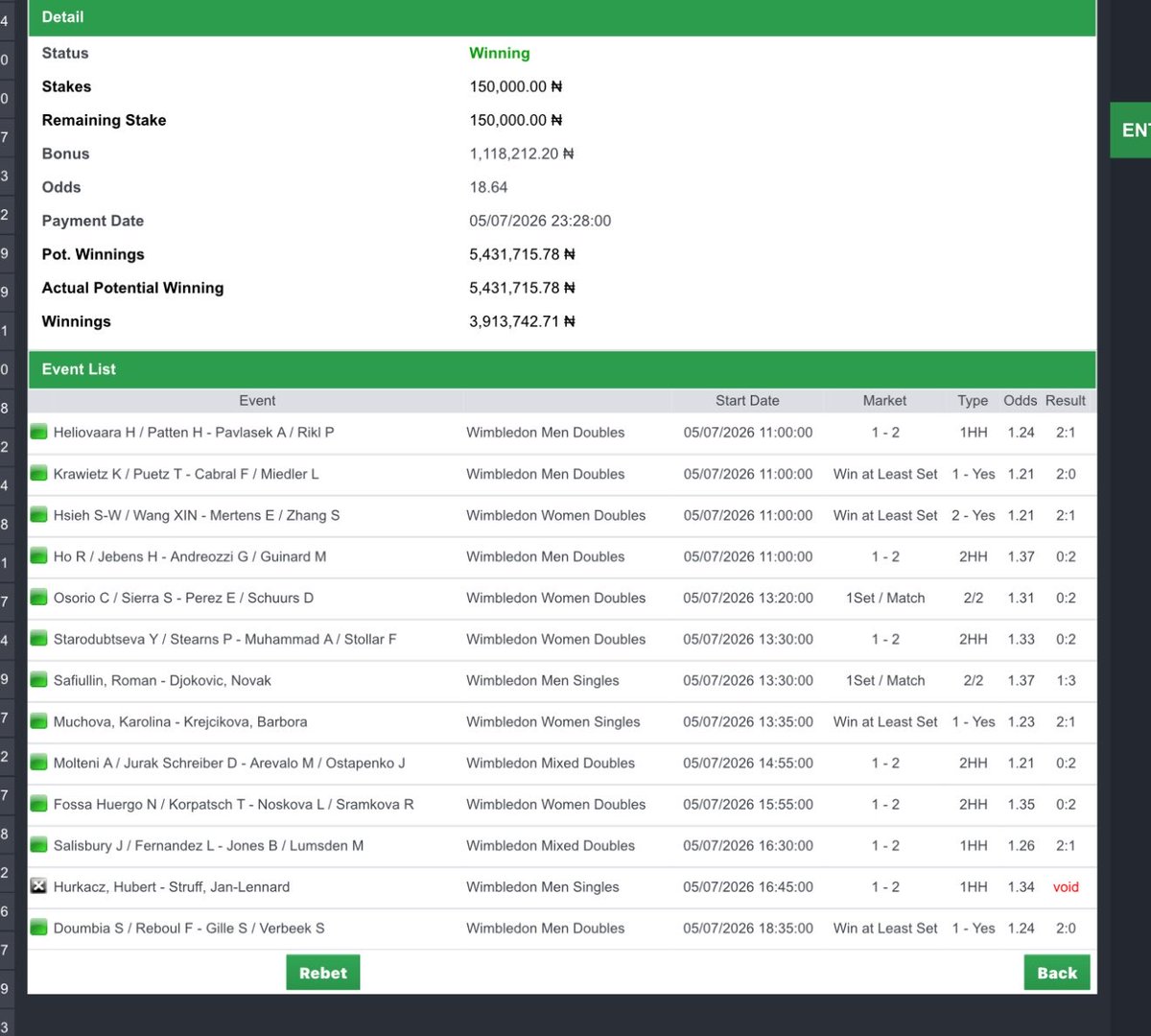Click the Winnings value 3,913,742.71 ₦
The width and height of the screenshot is (1151, 1036).
coord(522,321)
